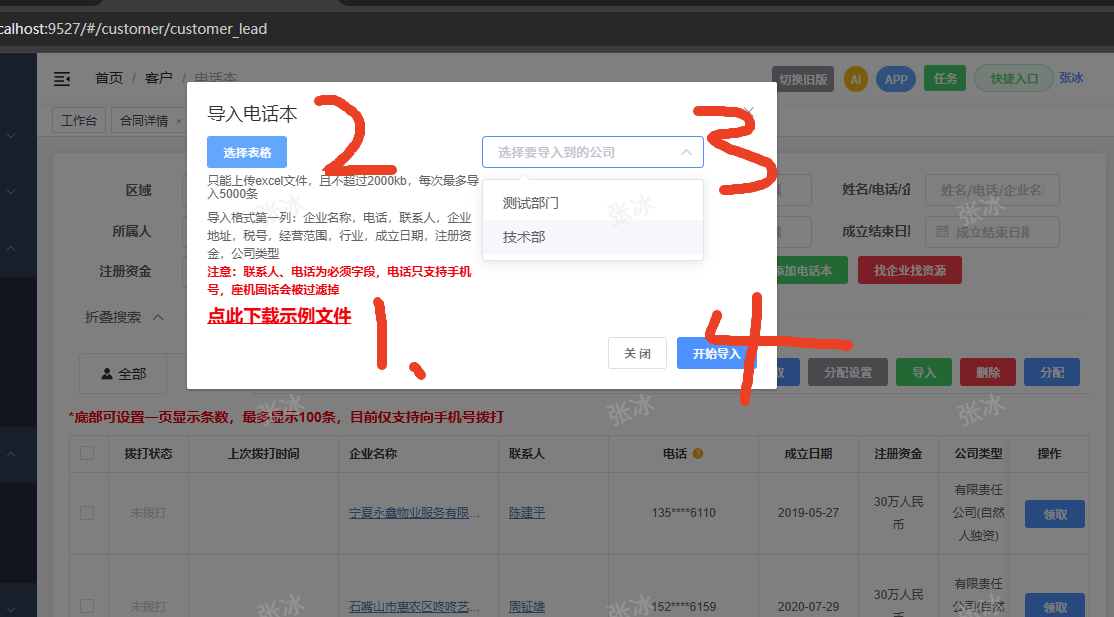Viewport: 1114px width, 617px height.
Task: Download the example file via 点此下载示例文件
Action: [x=279, y=316]
